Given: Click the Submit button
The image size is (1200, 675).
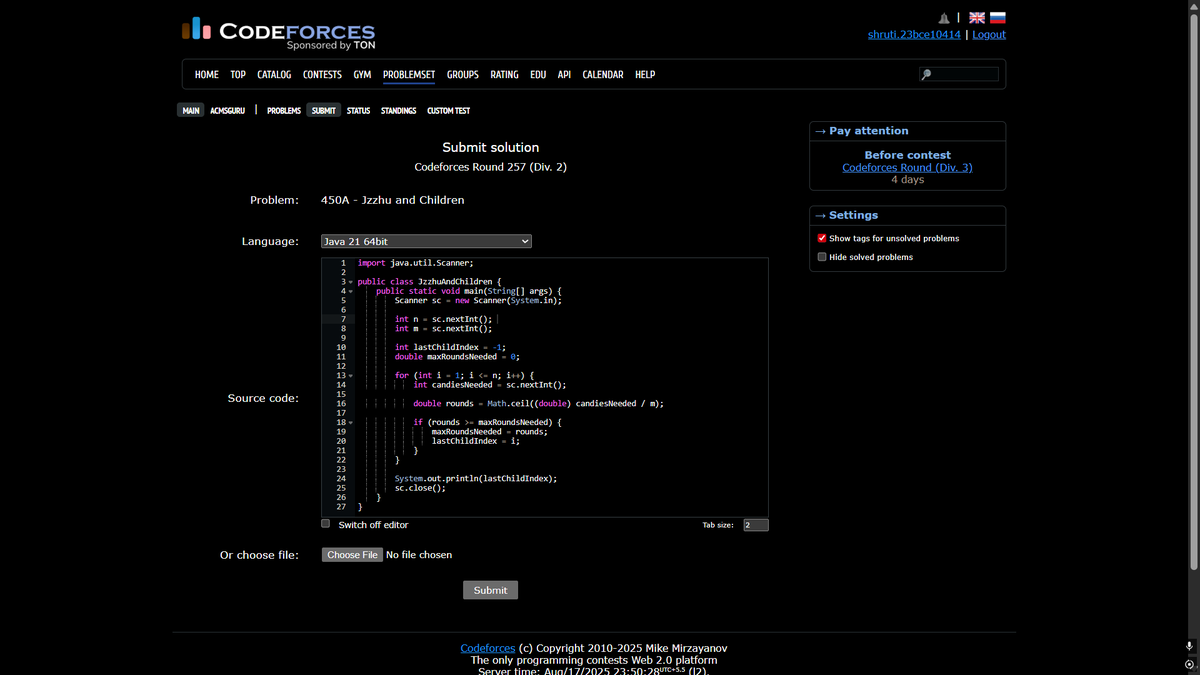Looking at the screenshot, I should (x=490, y=590).
